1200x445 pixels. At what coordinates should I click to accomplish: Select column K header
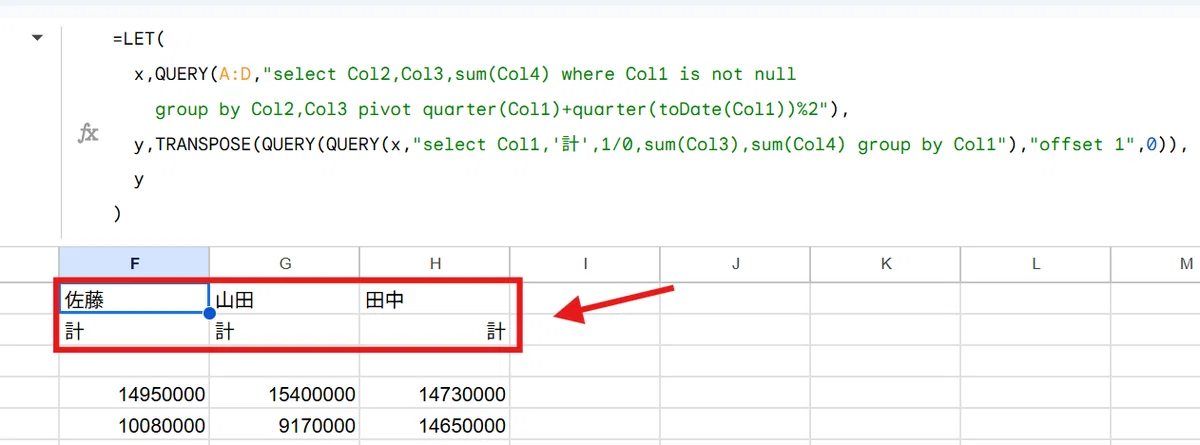click(x=885, y=263)
